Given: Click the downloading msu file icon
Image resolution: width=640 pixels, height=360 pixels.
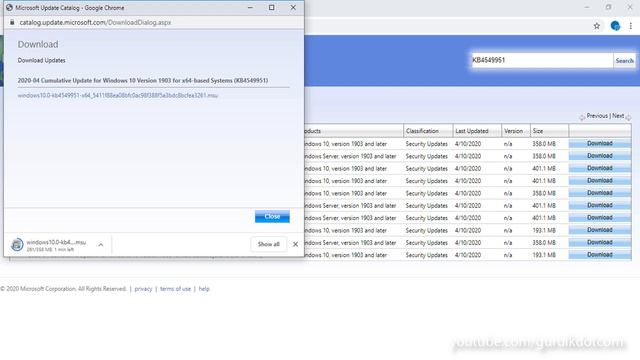Looking at the screenshot, I should 17,244.
